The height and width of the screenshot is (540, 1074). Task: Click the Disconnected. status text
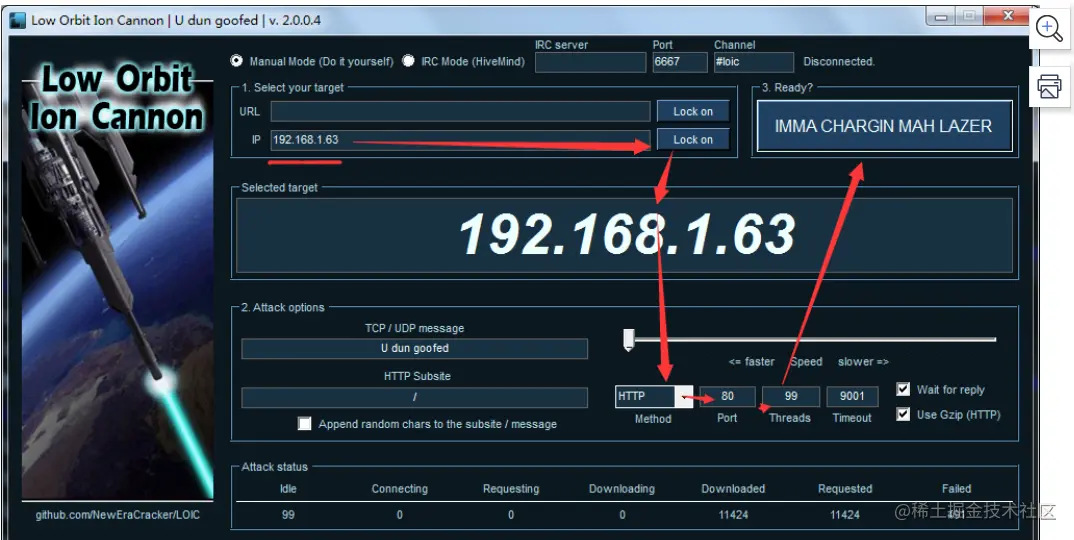click(x=839, y=62)
